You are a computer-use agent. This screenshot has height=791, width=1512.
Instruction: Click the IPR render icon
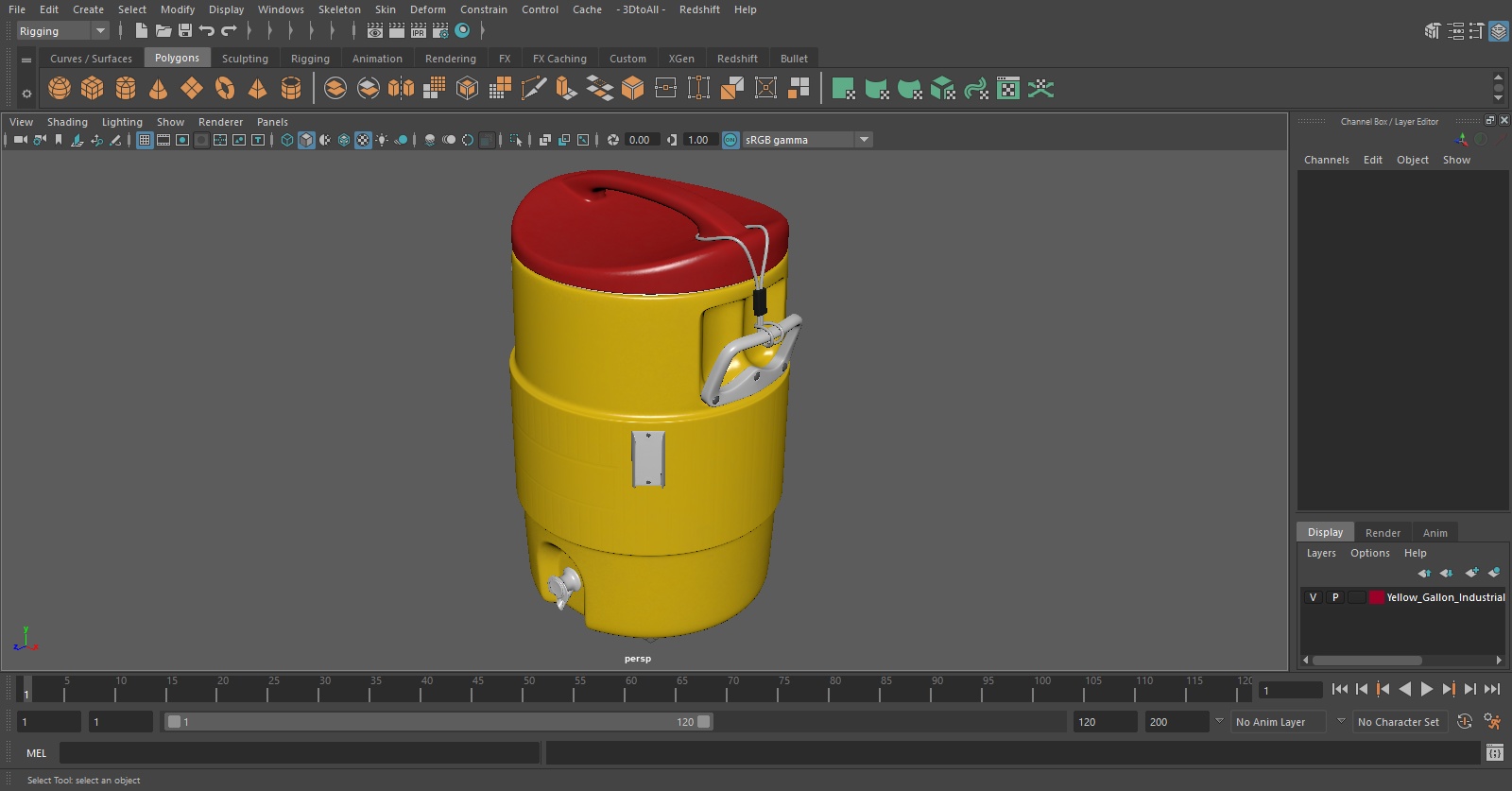[x=419, y=31]
